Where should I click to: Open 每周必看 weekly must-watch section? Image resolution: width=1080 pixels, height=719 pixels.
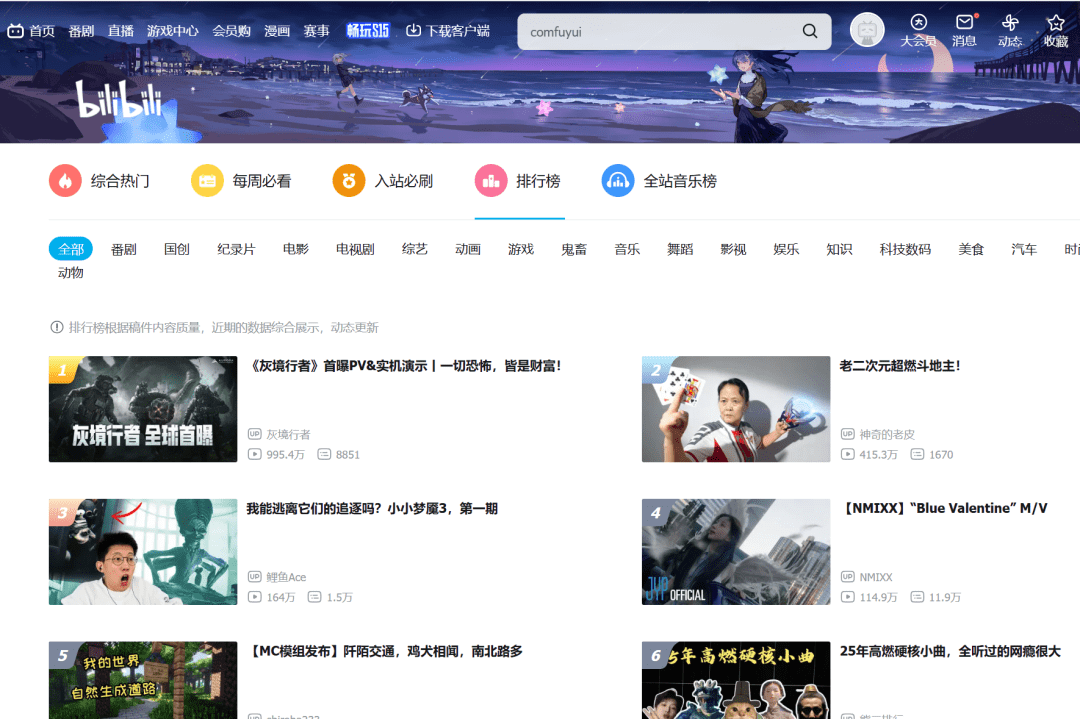[207, 181]
